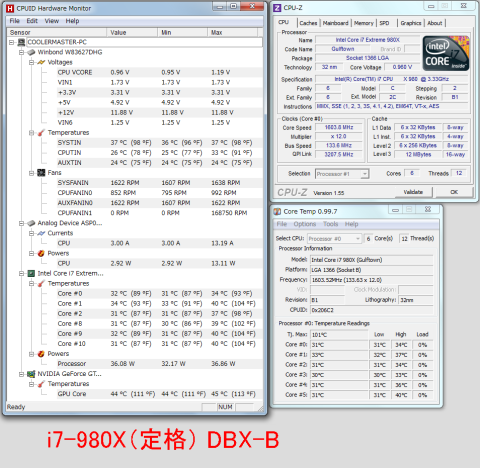Click CPU-Z Name field Intel Core i7 Extreme
The image size is (480, 468).
pos(368,40)
